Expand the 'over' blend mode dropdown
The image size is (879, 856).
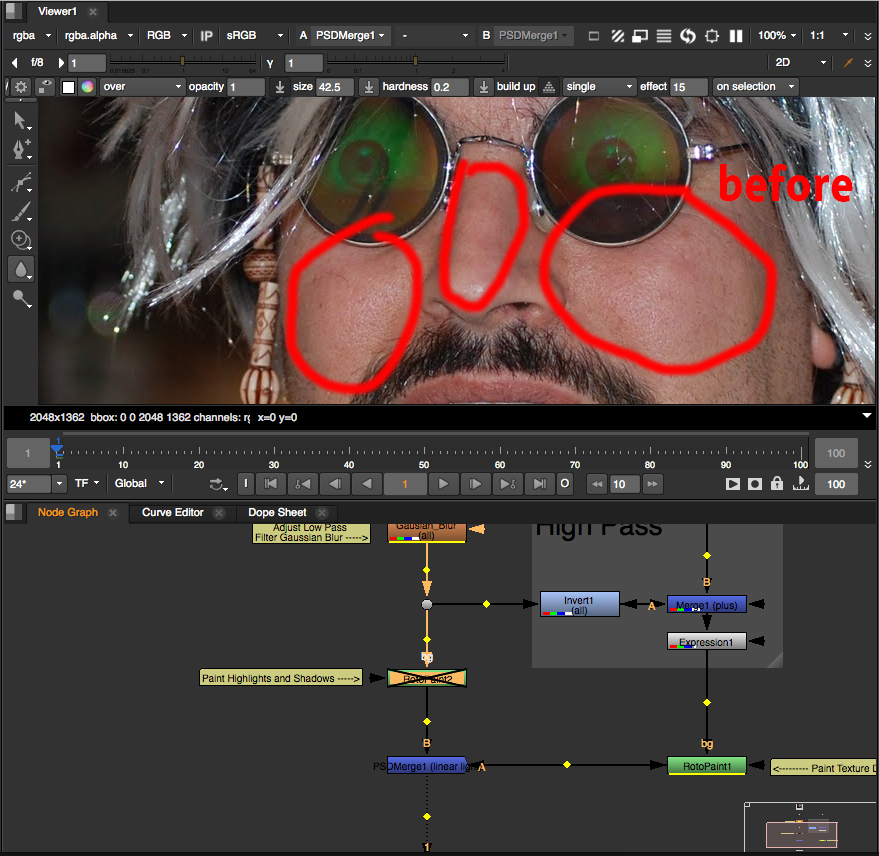[x=142, y=87]
